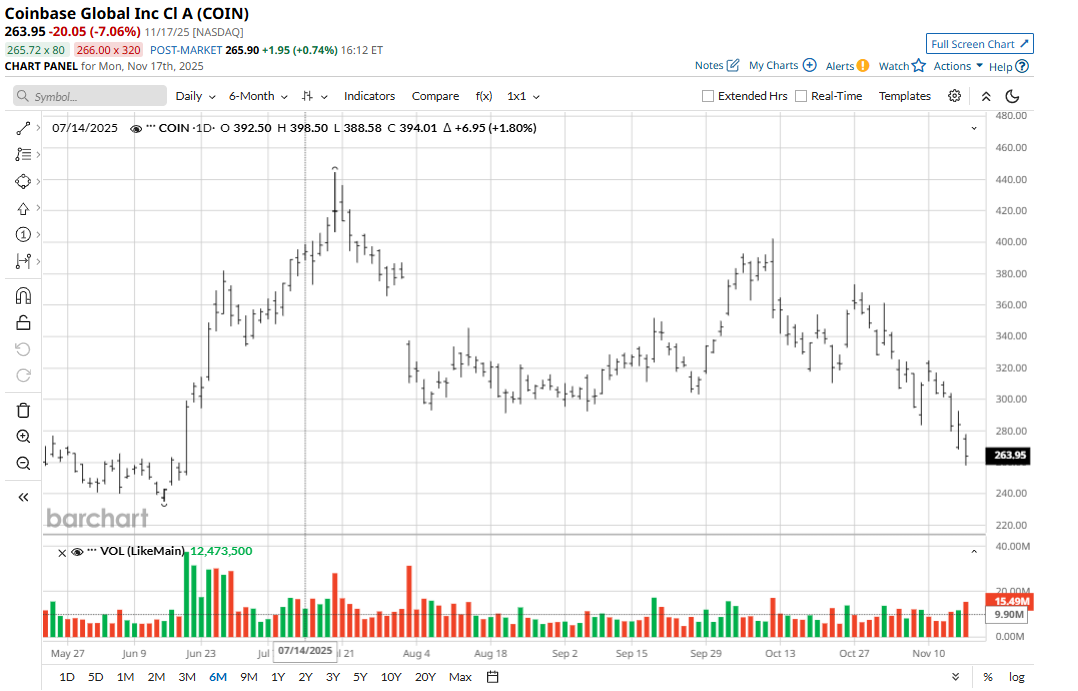
Task: Select the 3M time range
Action: (x=187, y=677)
